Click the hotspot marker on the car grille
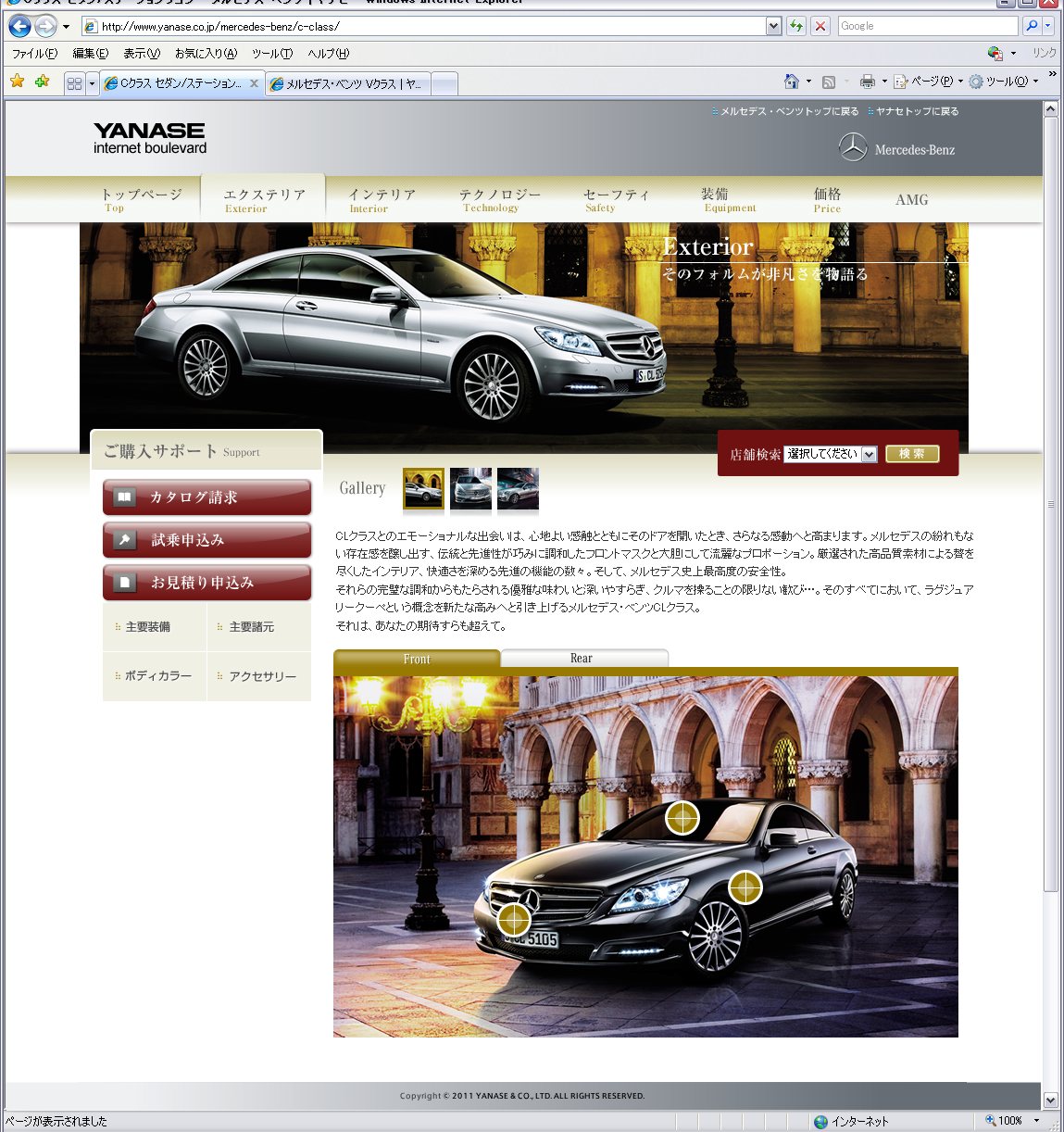The width and height of the screenshot is (1064, 1132). point(514,919)
